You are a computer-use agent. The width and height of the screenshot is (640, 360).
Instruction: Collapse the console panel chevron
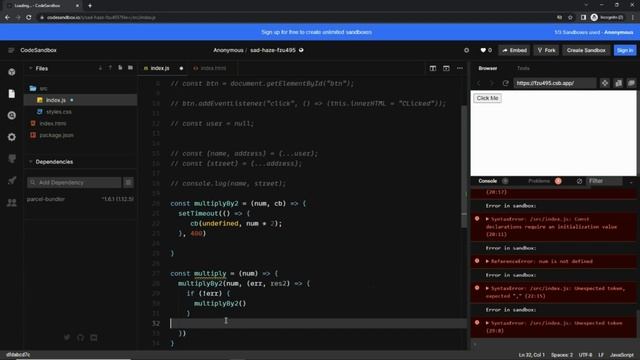pos(631,182)
